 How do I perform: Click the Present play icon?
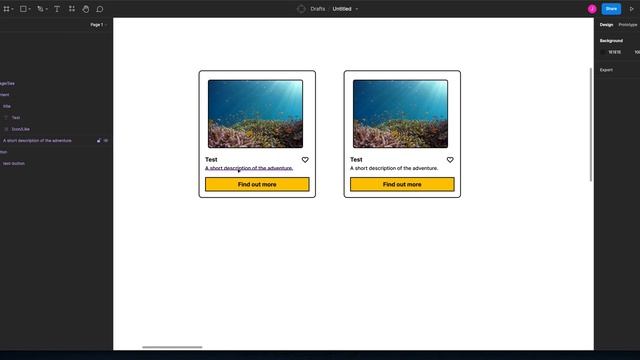(x=631, y=9)
